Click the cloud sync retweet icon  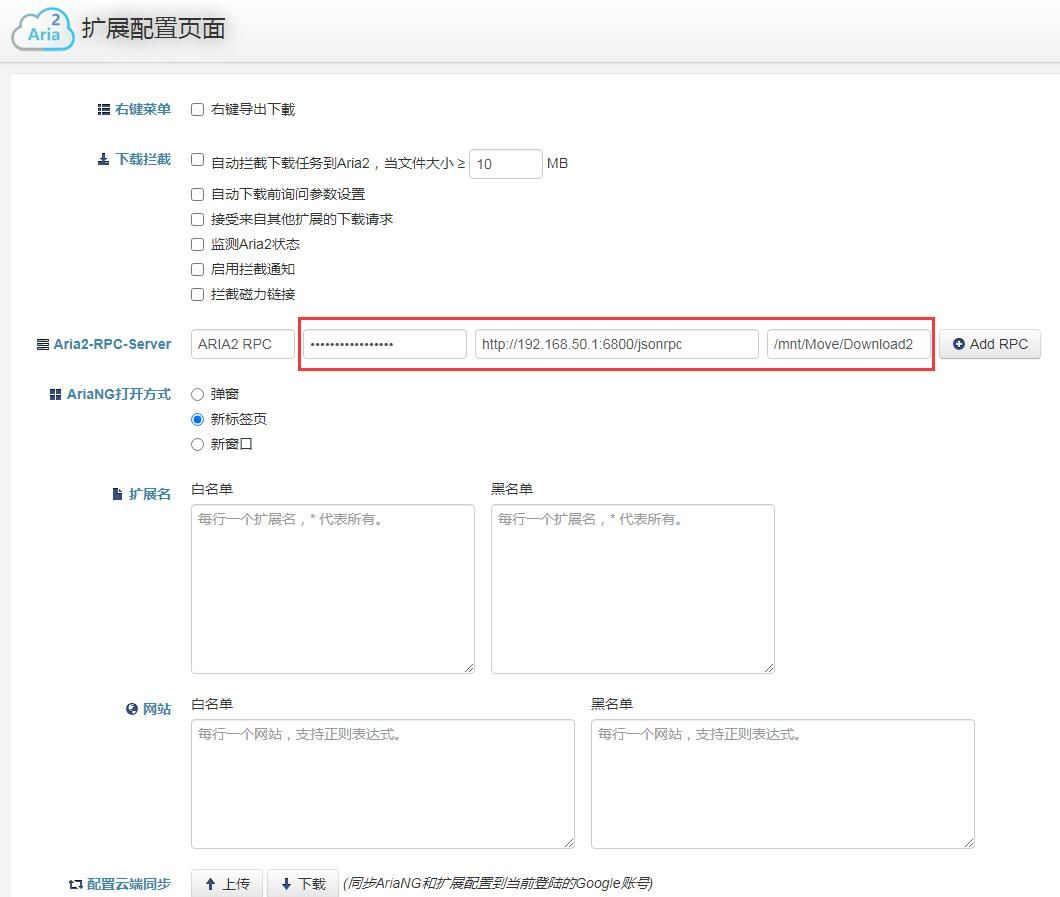75,884
